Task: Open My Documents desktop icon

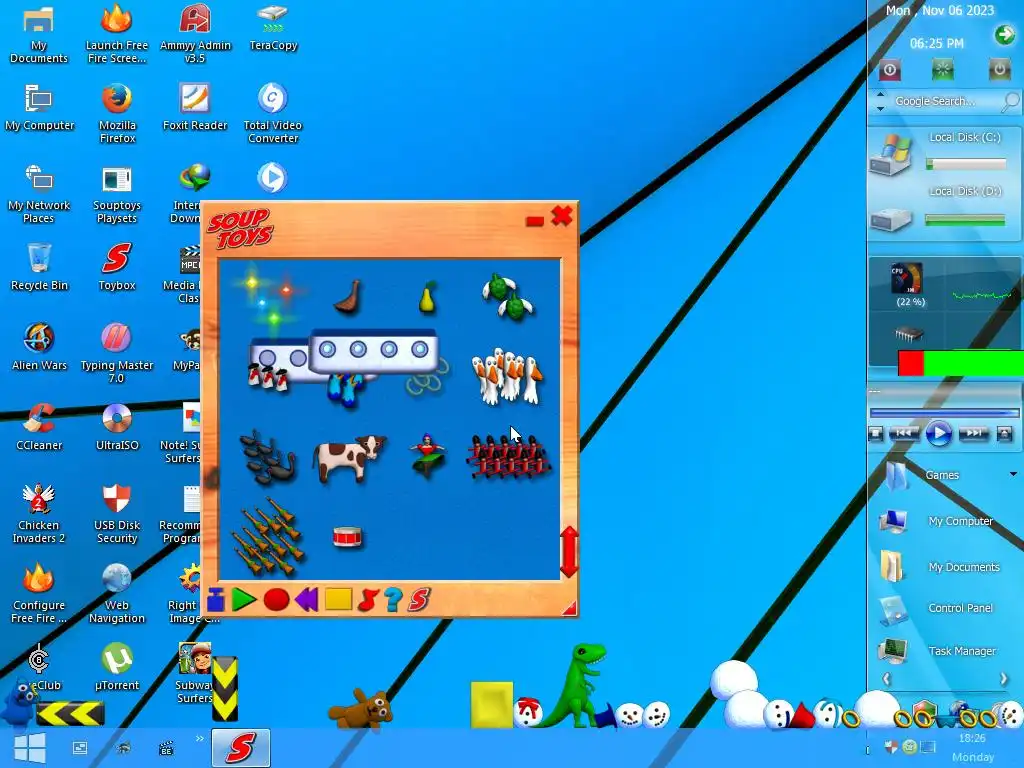Action: [x=39, y=34]
